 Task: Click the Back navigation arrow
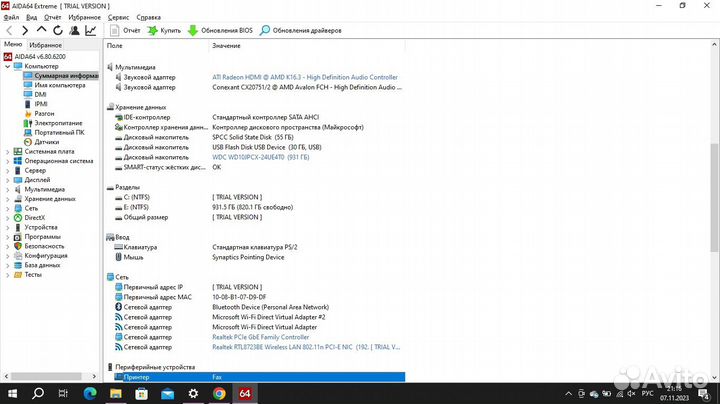coord(9,31)
